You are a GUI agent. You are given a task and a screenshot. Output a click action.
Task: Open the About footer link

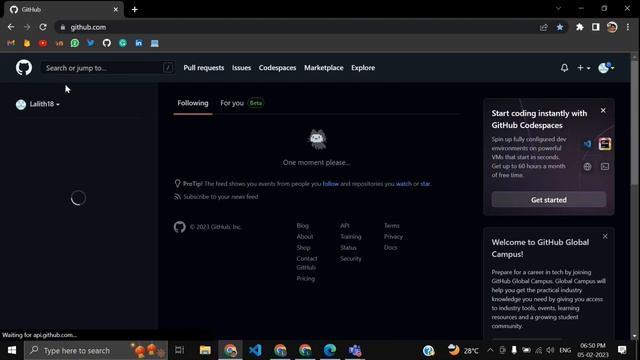[x=305, y=236]
